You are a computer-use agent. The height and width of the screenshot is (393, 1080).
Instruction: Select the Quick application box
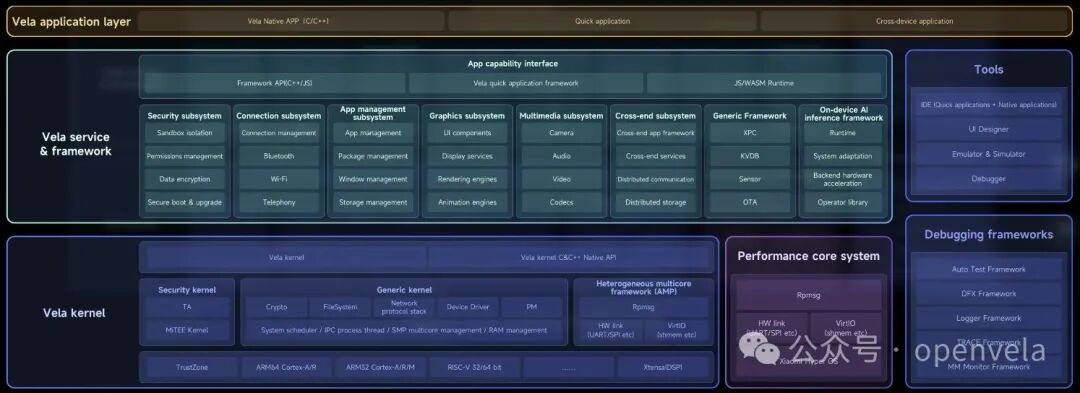coord(603,21)
